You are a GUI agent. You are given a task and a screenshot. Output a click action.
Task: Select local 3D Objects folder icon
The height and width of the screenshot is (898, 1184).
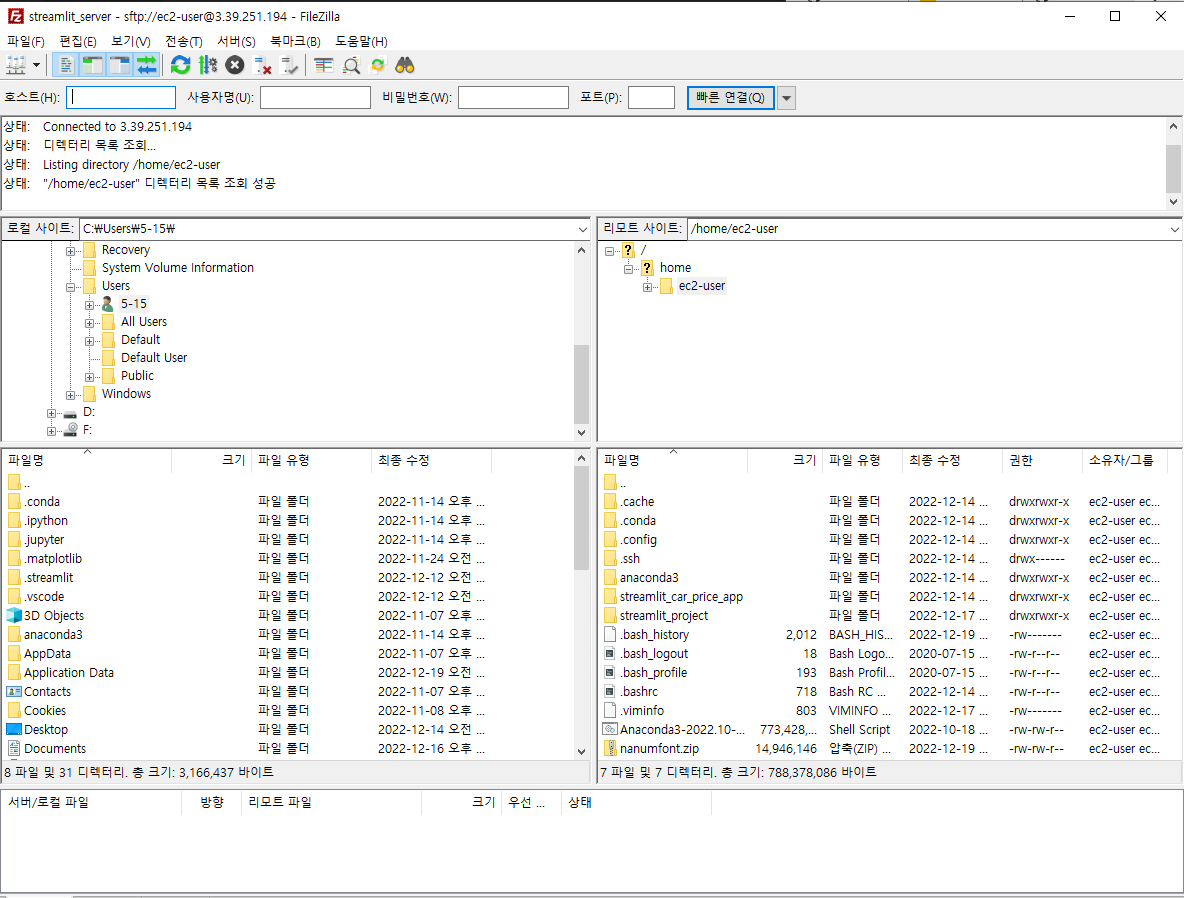(14, 616)
